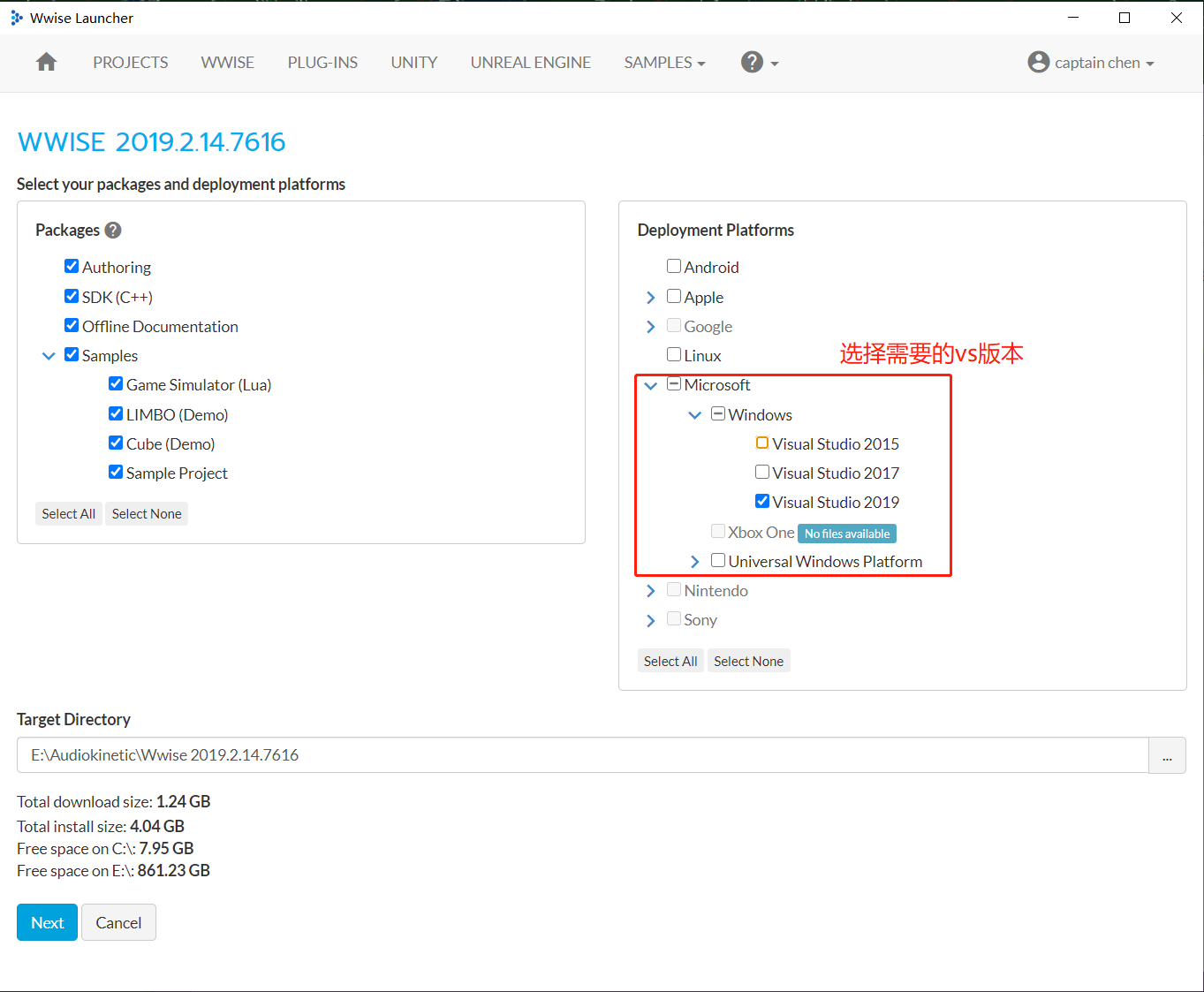Go to the UNITY tab
1204x992 pixels.
(414, 63)
